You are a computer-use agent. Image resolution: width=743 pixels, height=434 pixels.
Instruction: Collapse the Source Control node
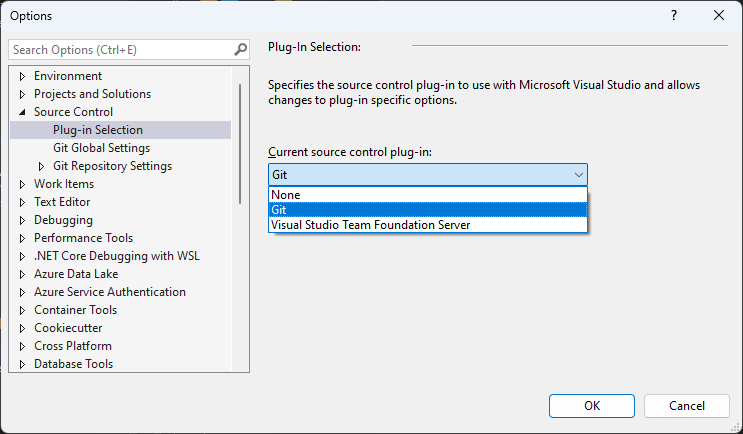click(x=23, y=112)
